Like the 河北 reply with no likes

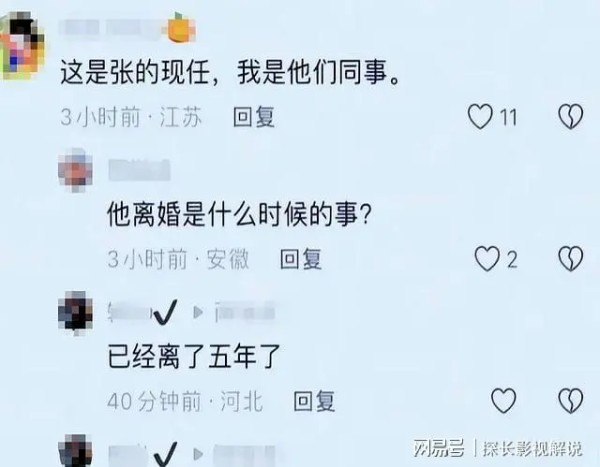click(504, 401)
